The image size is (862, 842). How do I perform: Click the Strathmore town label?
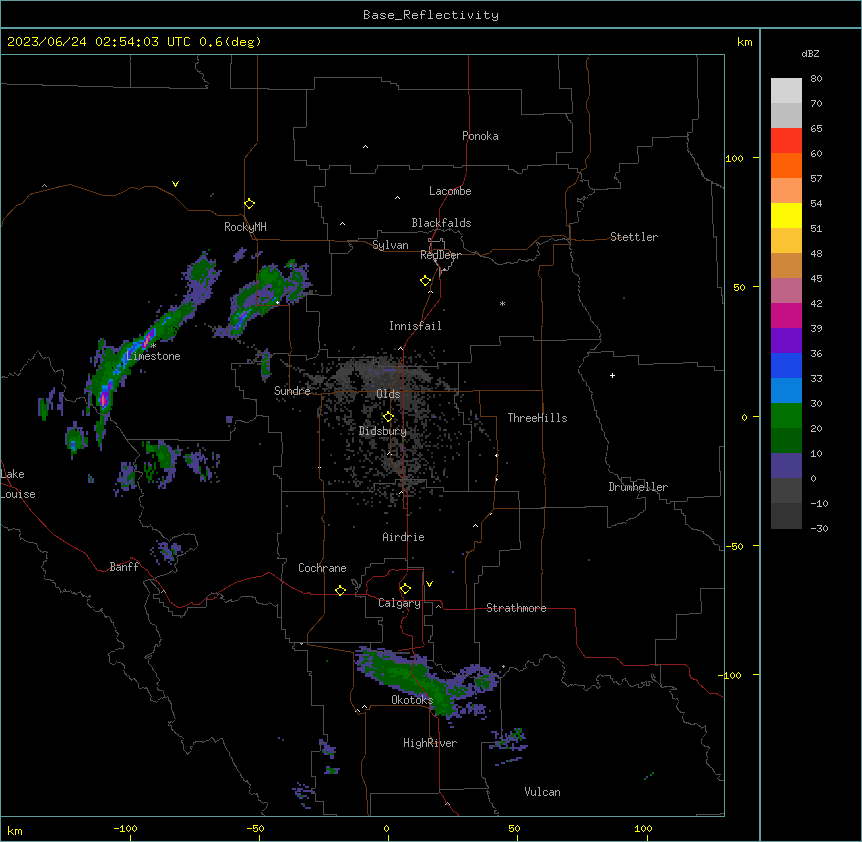click(516, 608)
